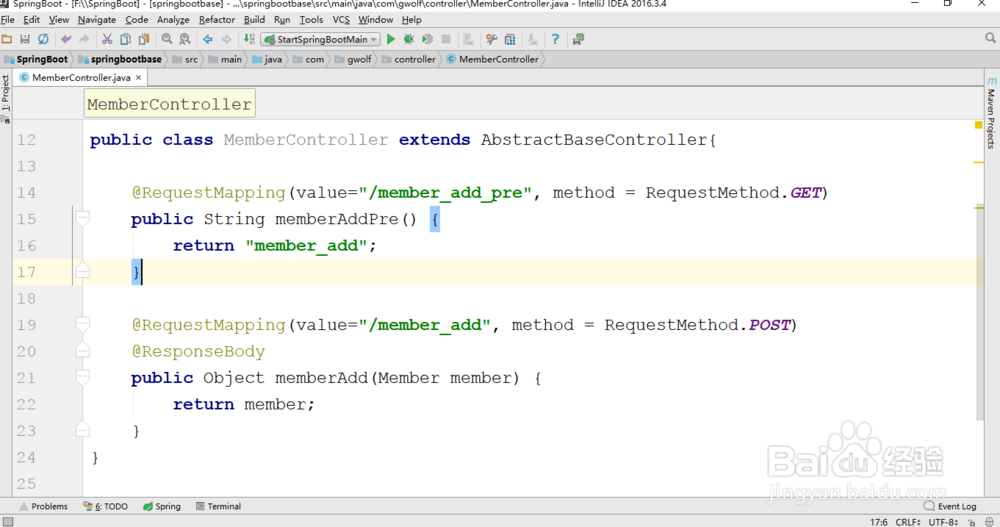Open the Terminal tool window
The image size is (1000, 527).
[218, 507]
